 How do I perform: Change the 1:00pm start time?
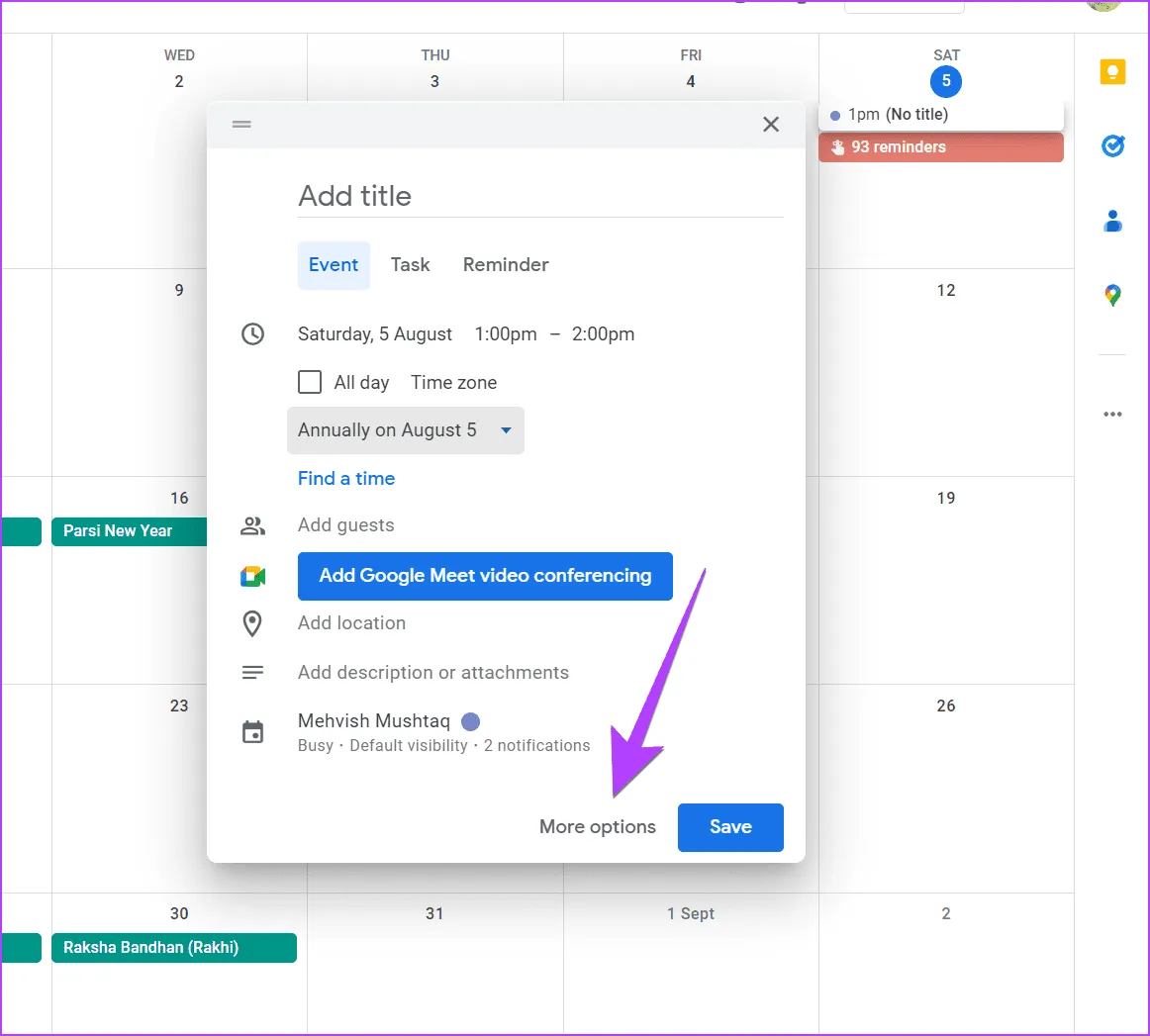pos(506,334)
